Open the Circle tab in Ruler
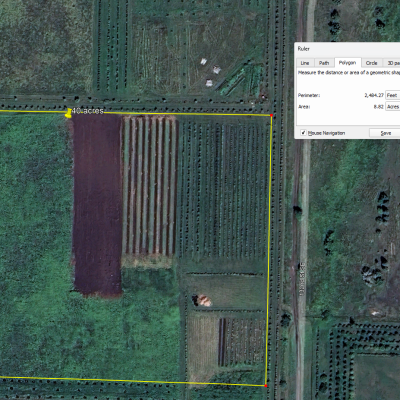Screen dimensions: 400x400 click(371, 63)
